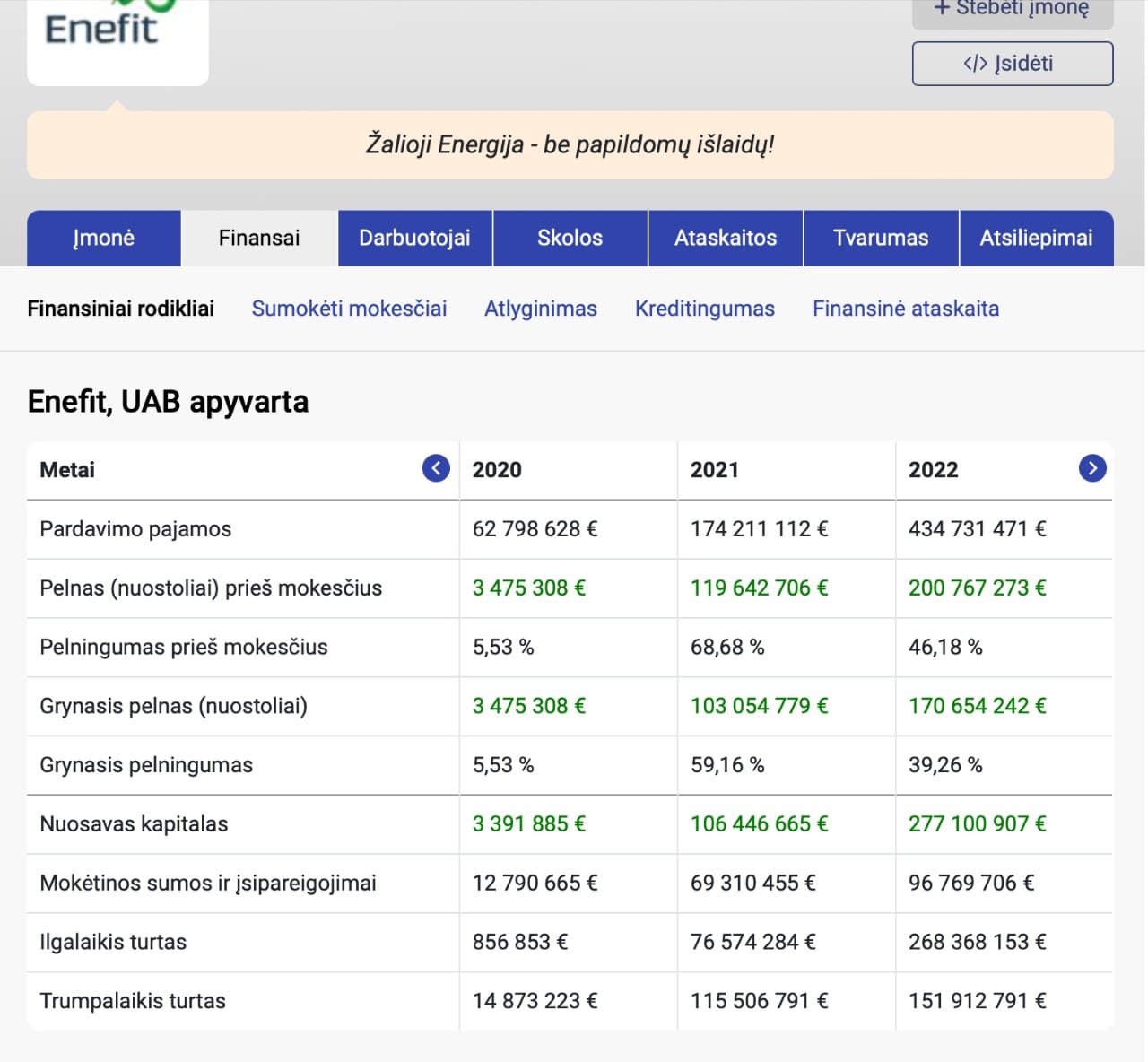The height and width of the screenshot is (1062, 1148).
Task: Click the 103 054 779 € net profit
Action: [x=760, y=706]
